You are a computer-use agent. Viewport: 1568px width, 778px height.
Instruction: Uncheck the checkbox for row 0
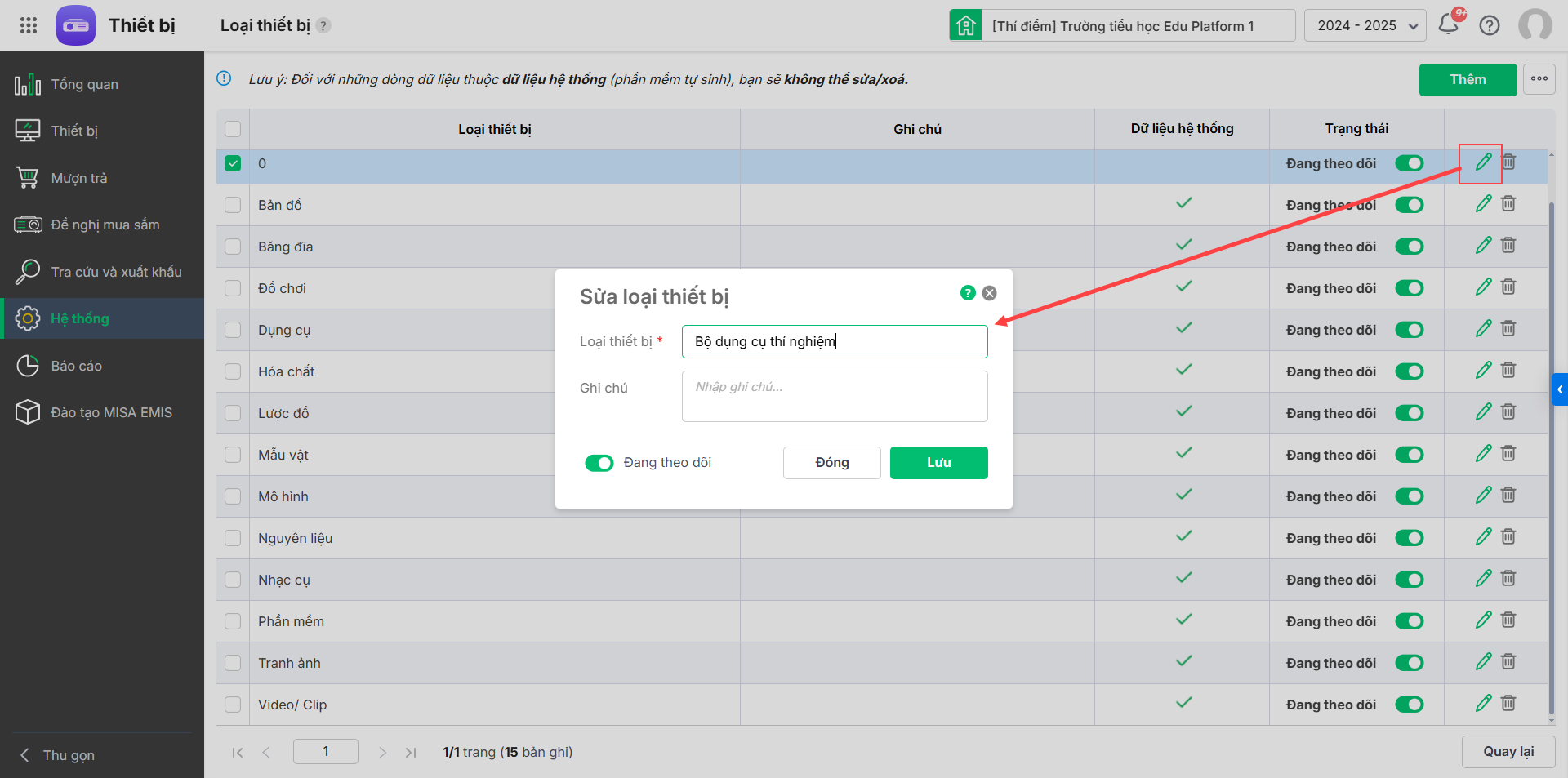(x=233, y=163)
